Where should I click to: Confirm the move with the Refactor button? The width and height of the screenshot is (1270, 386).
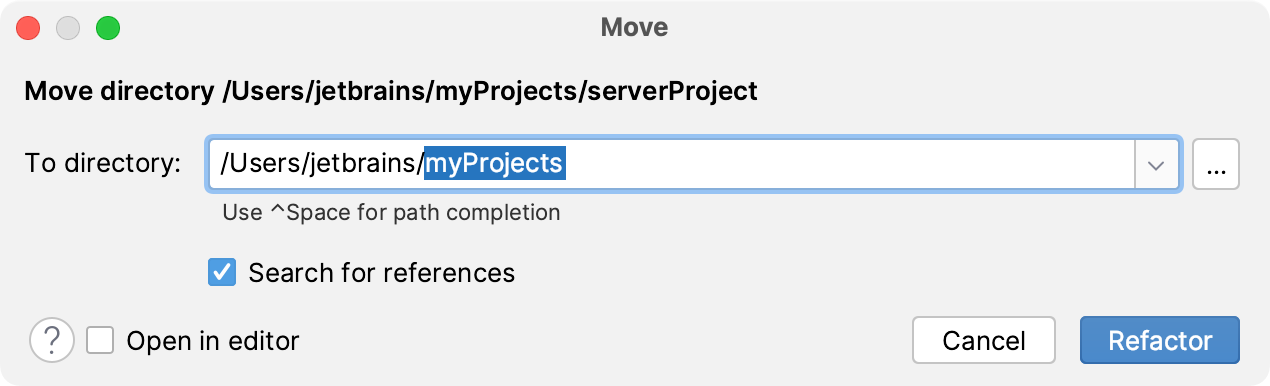click(x=1160, y=341)
